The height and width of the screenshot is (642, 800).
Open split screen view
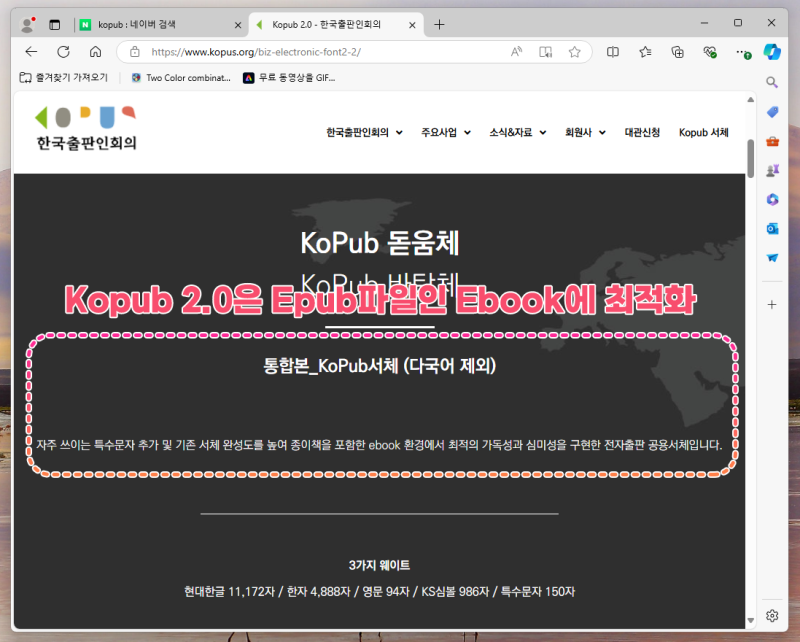click(613, 52)
